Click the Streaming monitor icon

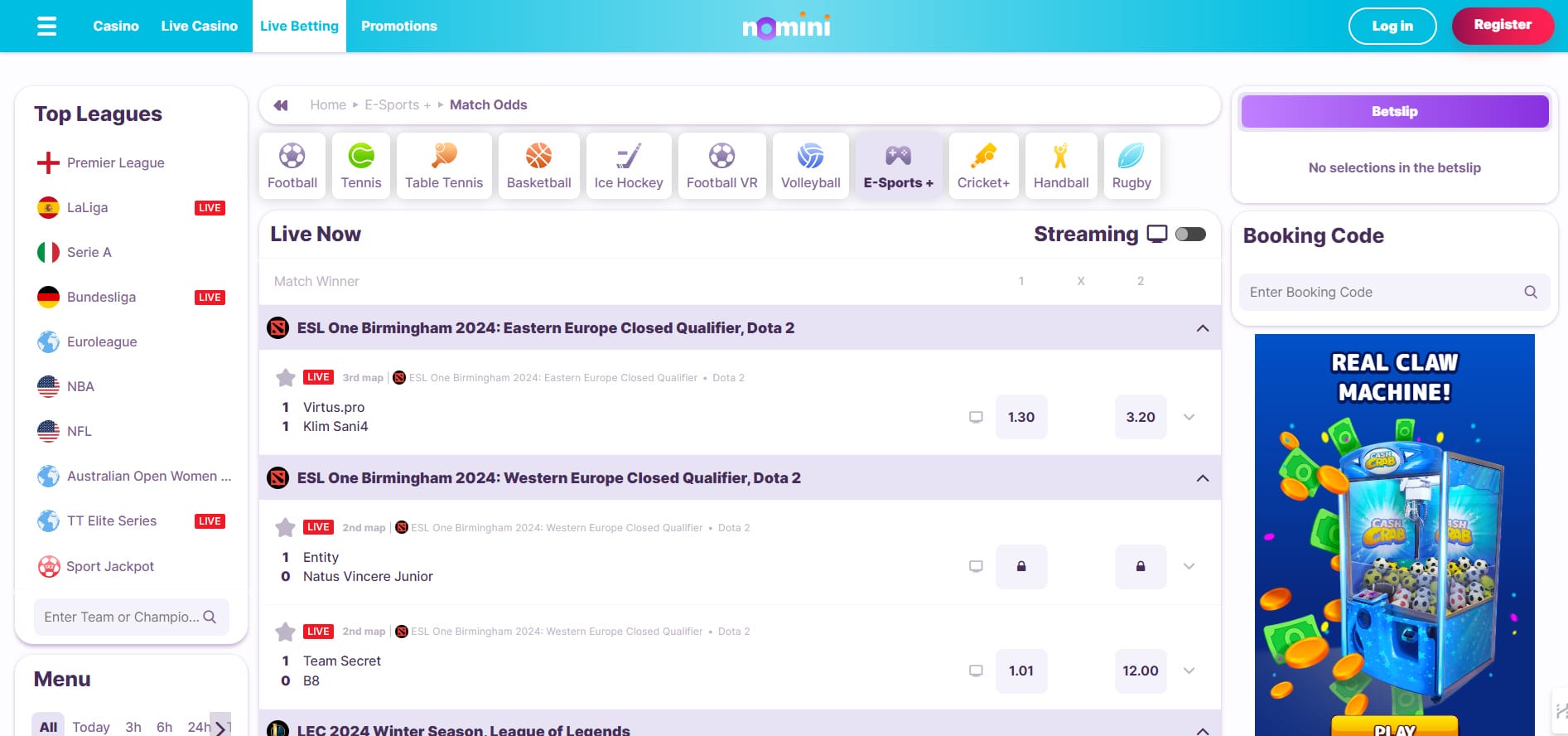[x=1157, y=234]
